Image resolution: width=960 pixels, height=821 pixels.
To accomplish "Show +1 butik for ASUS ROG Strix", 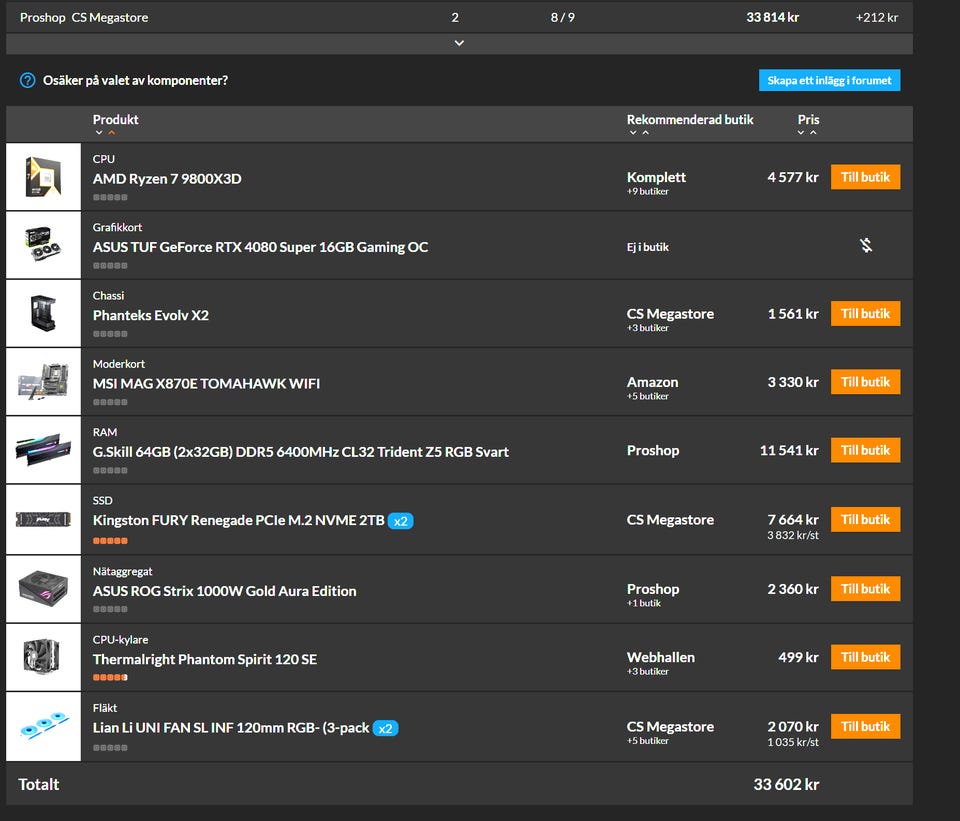I will (x=644, y=604).
